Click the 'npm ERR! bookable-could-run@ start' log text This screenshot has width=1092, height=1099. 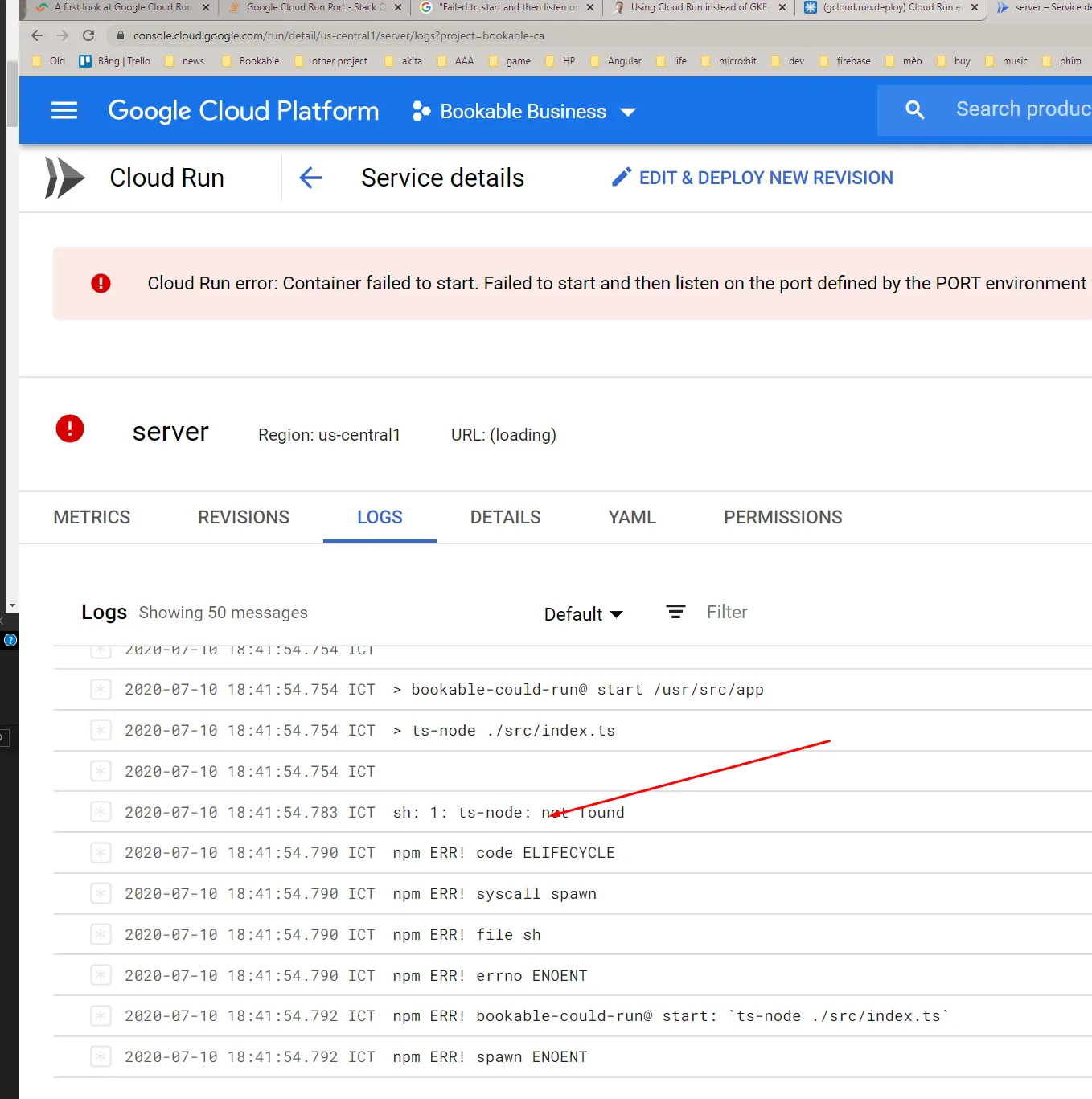click(x=671, y=1016)
